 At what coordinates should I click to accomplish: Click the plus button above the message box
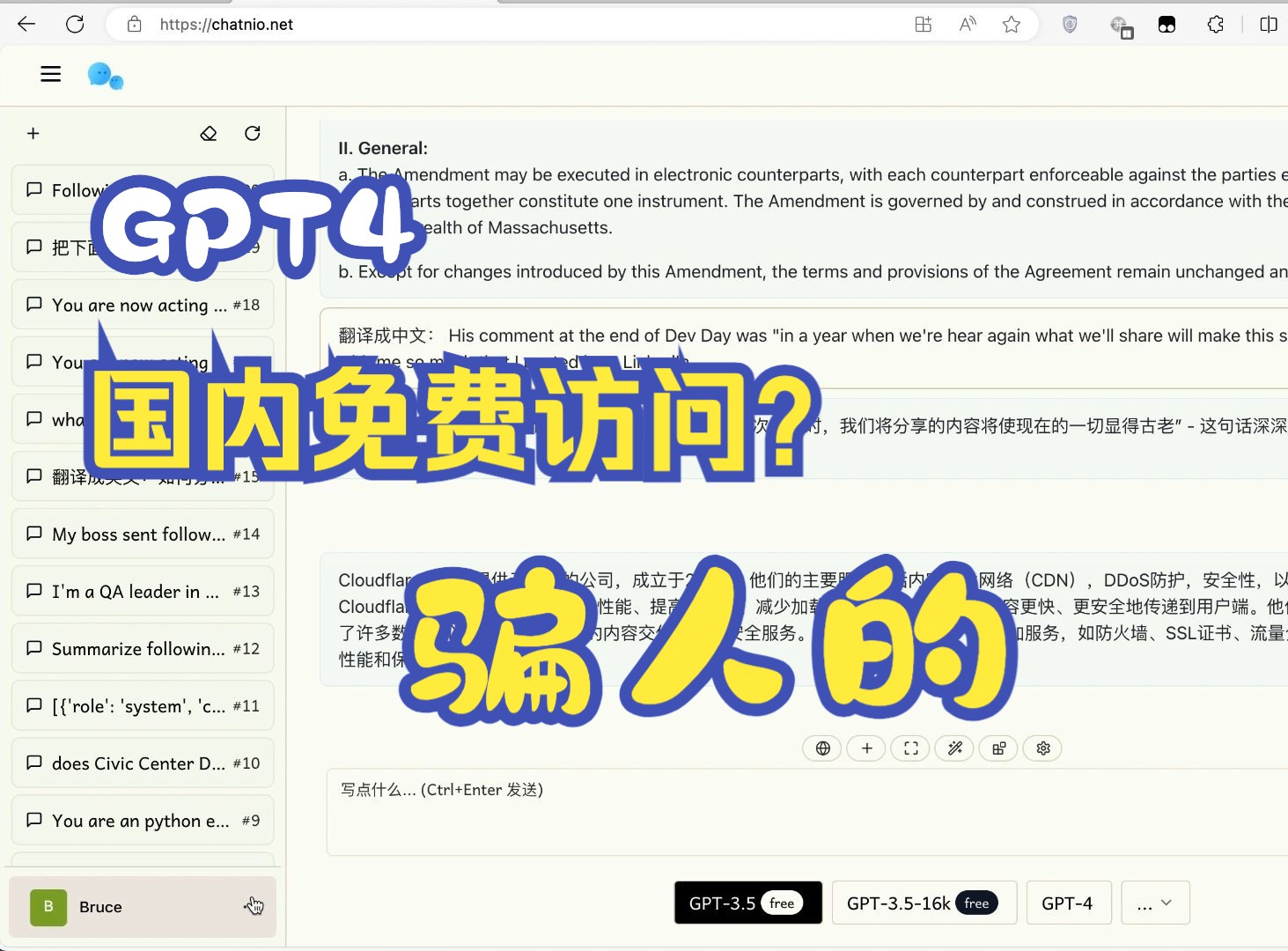tap(866, 748)
